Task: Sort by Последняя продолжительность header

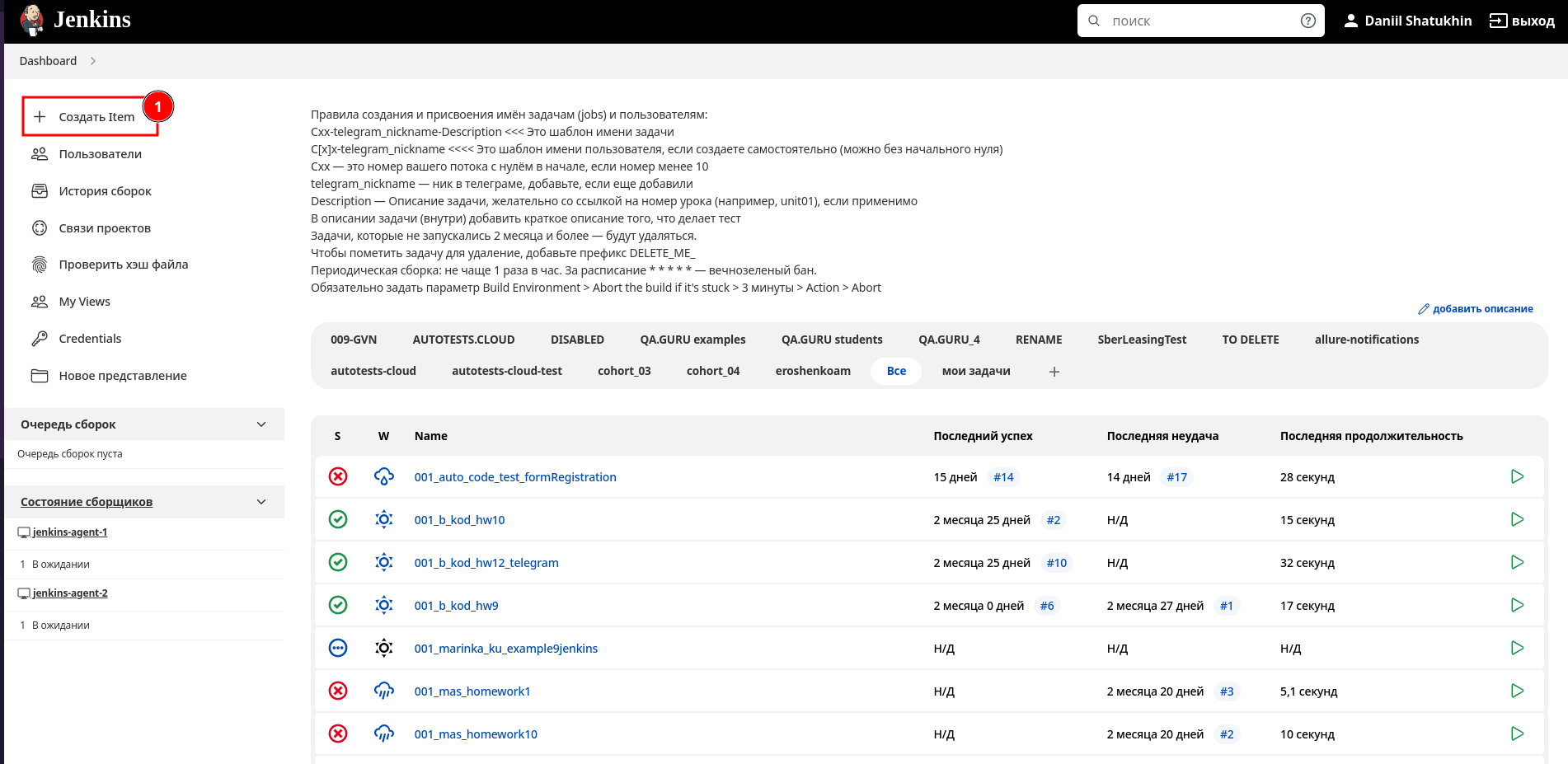Action: [x=1371, y=436]
